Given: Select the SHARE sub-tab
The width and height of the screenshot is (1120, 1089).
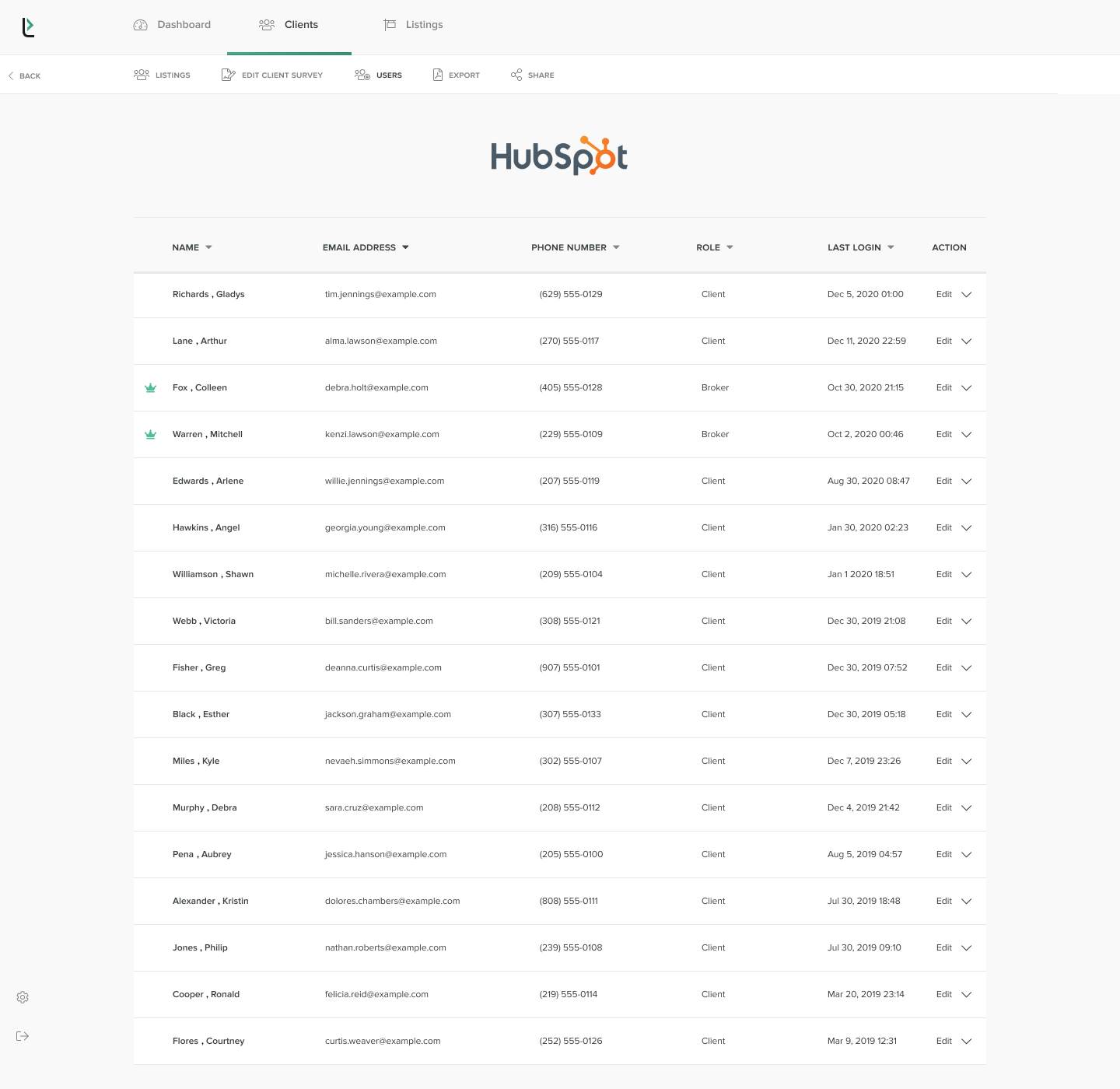Looking at the screenshot, I should pos(532,75).
